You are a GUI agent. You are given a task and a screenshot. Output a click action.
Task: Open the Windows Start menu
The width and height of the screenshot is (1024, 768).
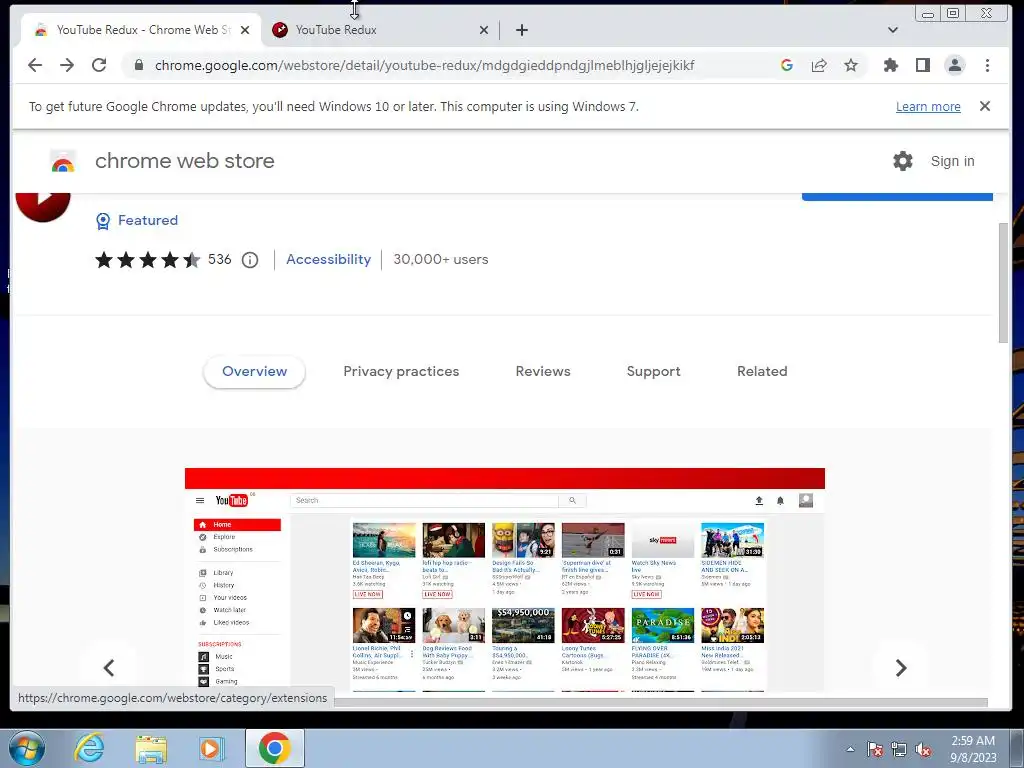(x=27, y=748)
